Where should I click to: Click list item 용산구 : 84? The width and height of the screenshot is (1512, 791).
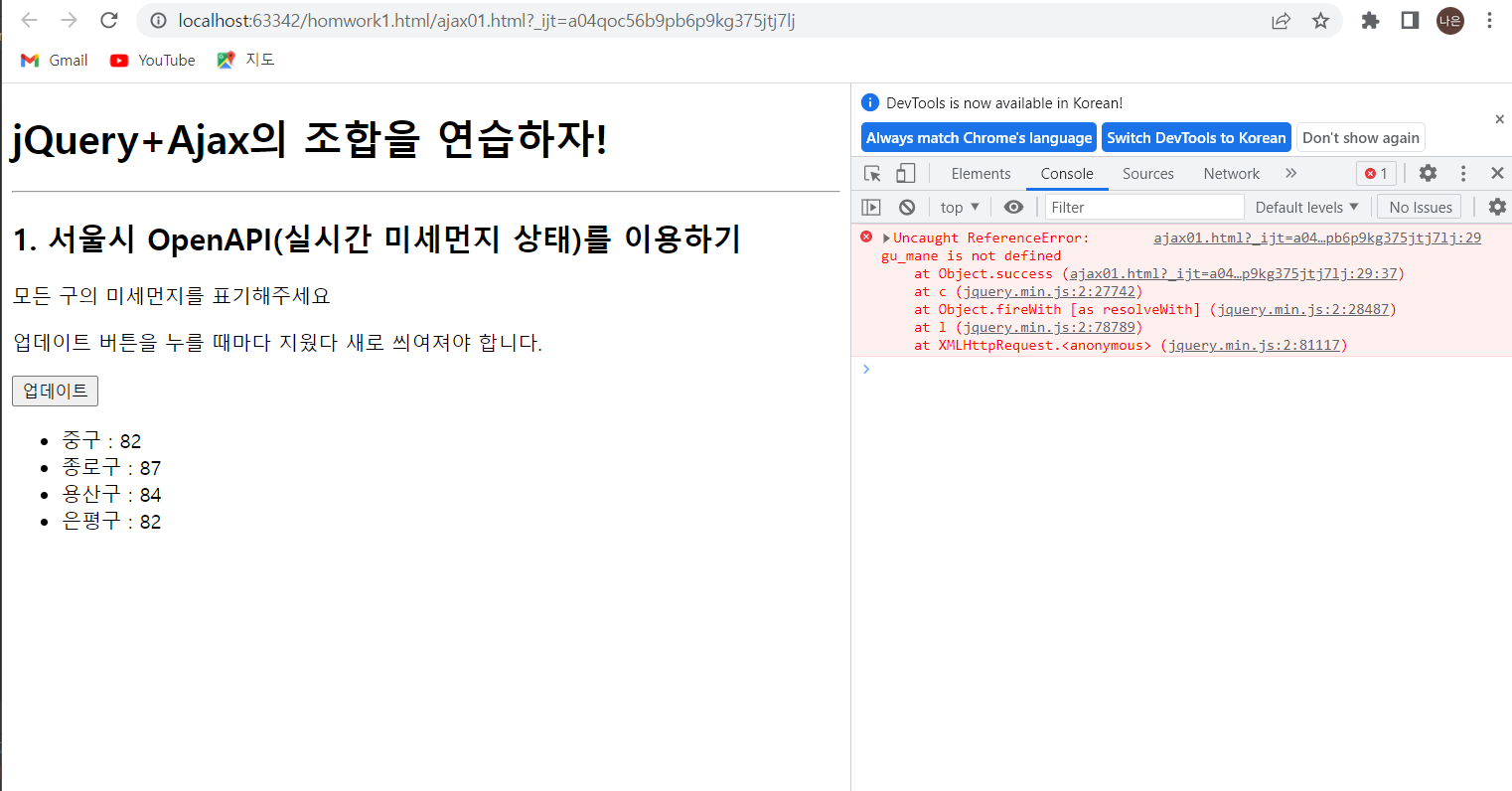tap(111, 494)
